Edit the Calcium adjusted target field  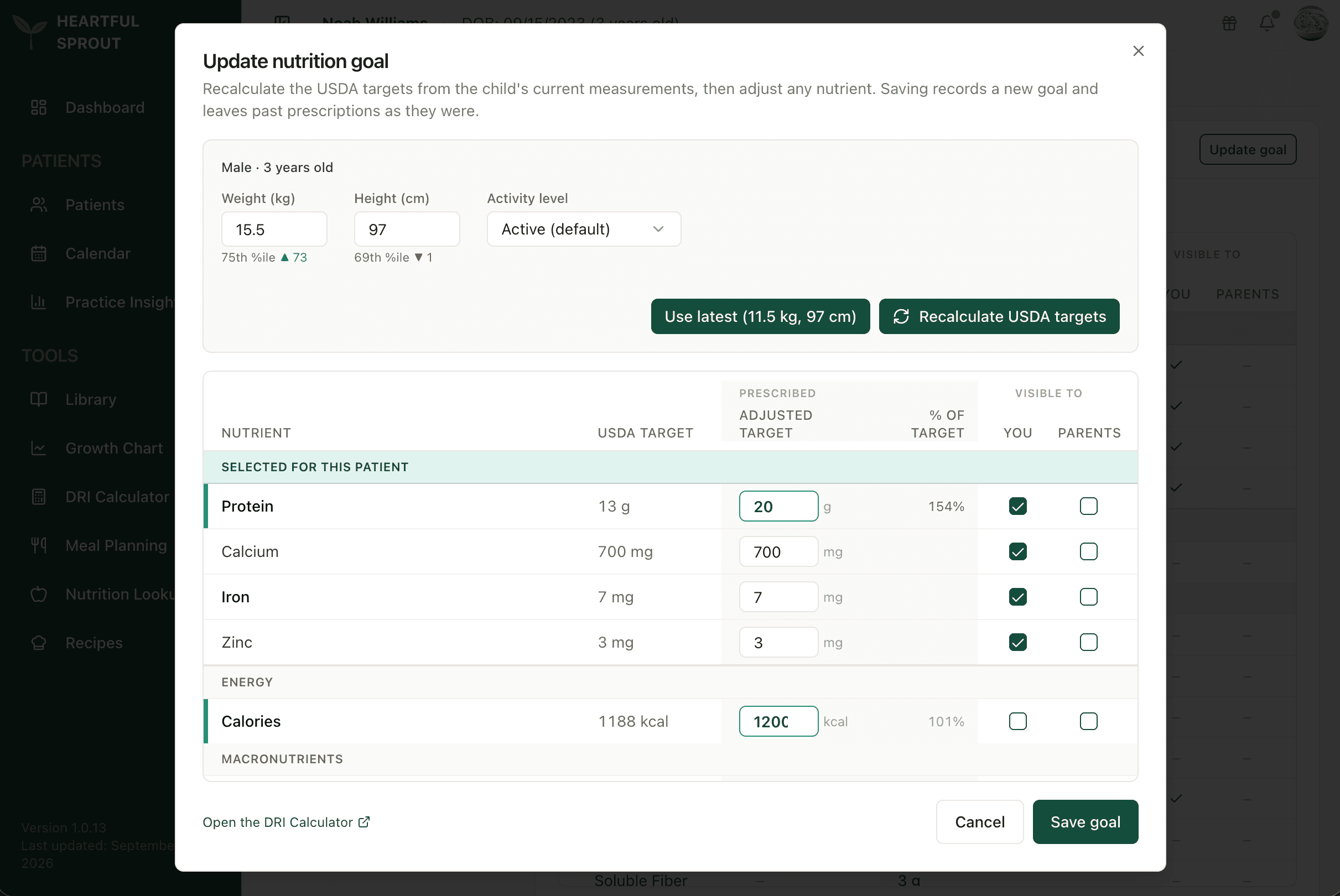[x=778, y=551]
